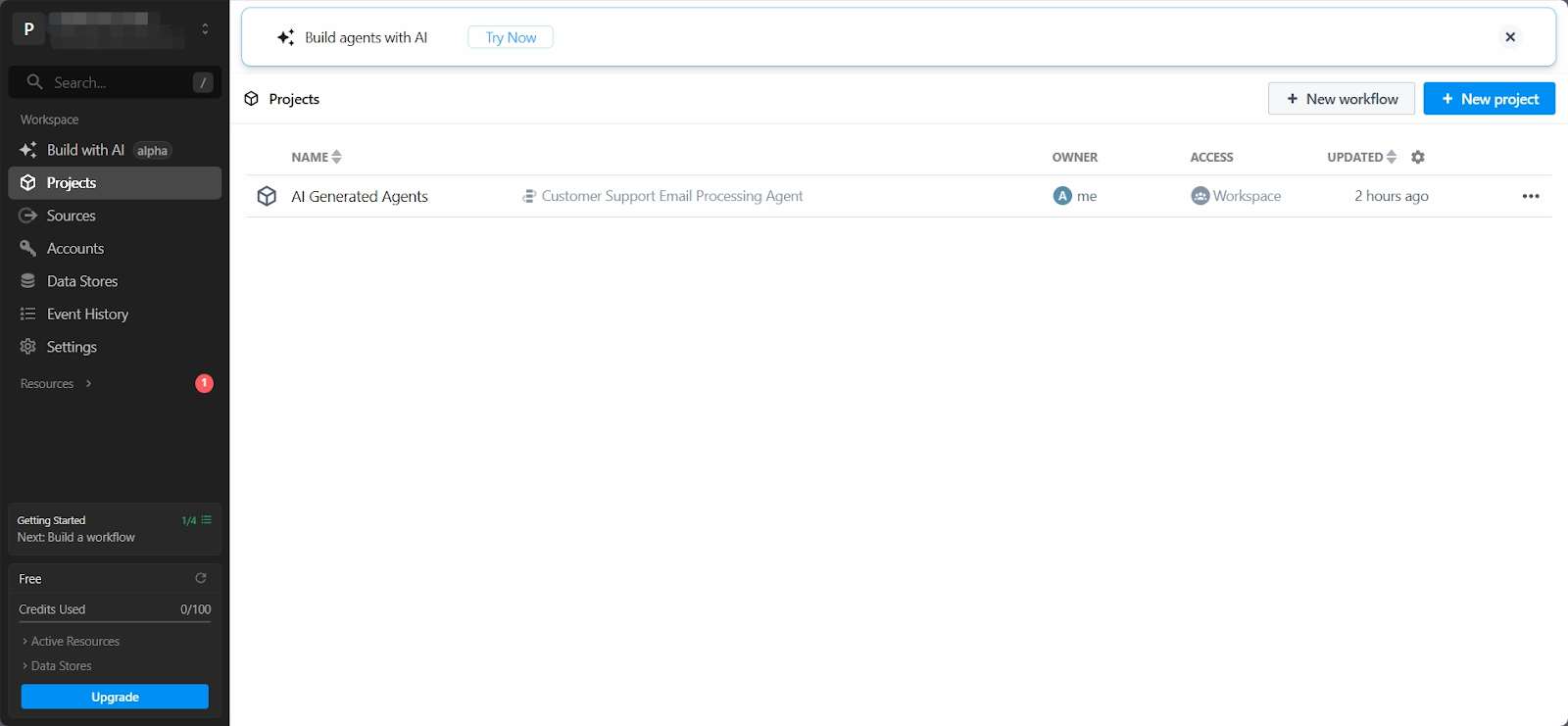This screenshot has height=726, width=1568.
Task: Click the red Resources notification badge
Action: [204, 383]
